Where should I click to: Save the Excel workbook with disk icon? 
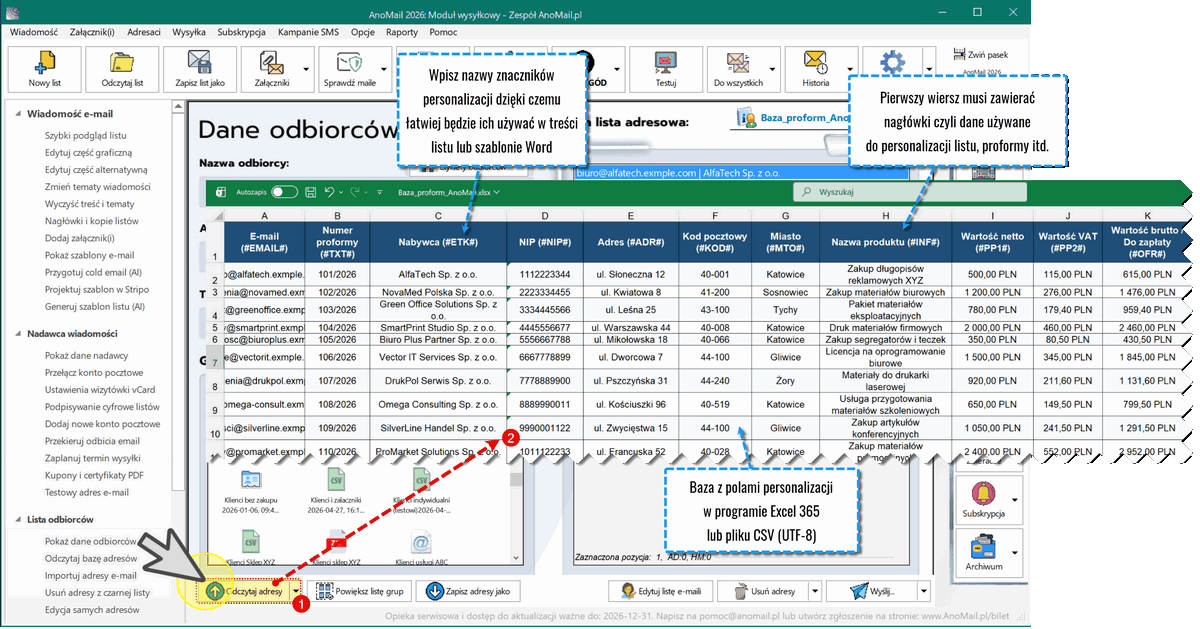click(x=310, y=191)
